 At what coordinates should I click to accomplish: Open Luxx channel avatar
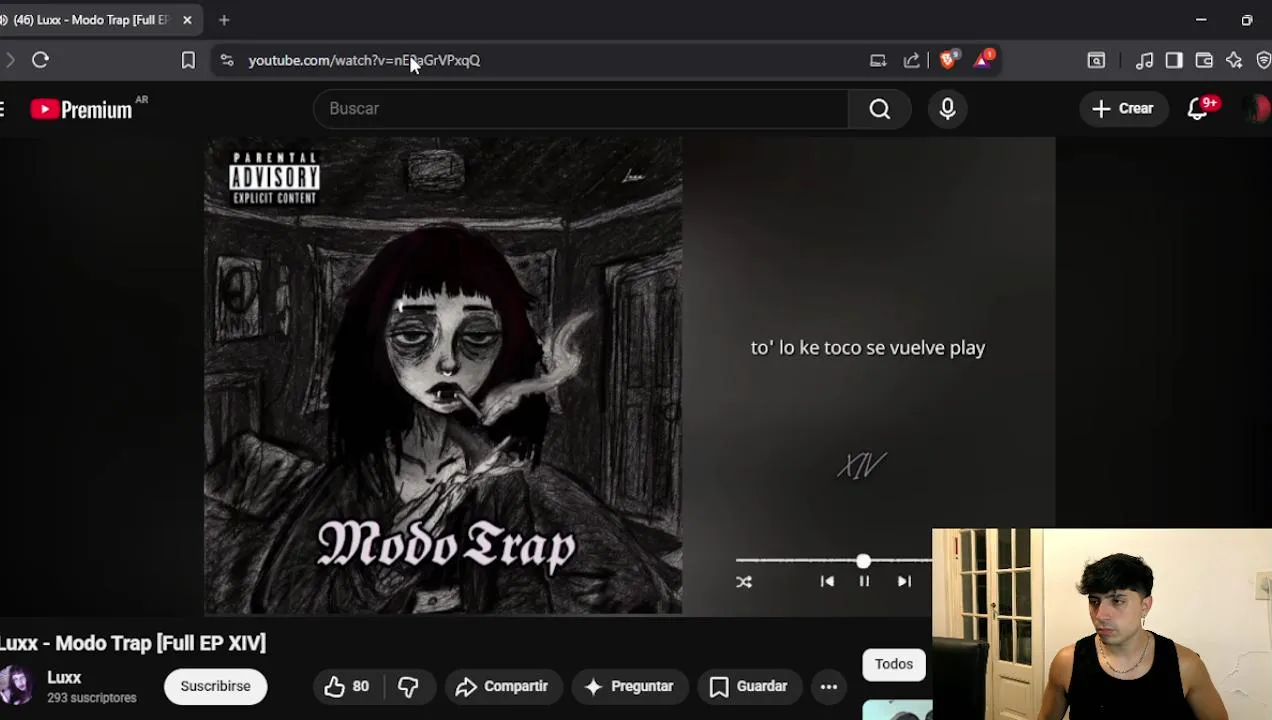15,686
